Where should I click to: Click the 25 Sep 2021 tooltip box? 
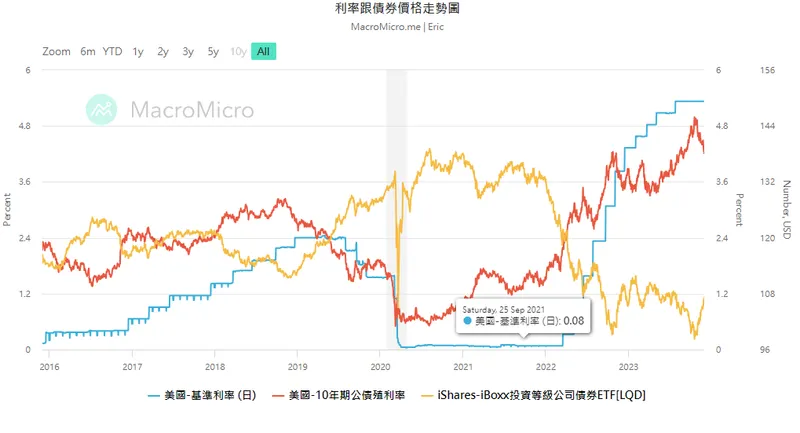521,315
